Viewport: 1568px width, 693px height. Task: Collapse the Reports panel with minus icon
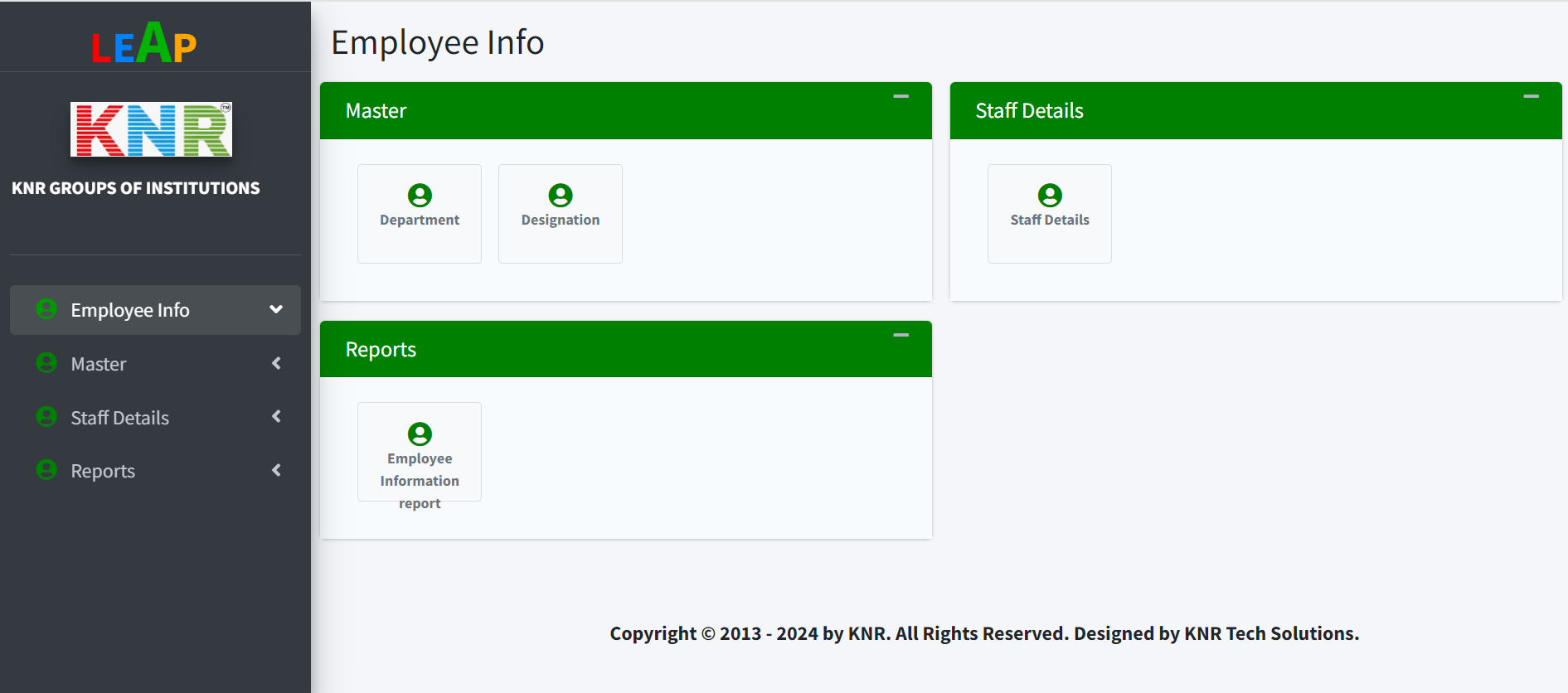point(901,335)
